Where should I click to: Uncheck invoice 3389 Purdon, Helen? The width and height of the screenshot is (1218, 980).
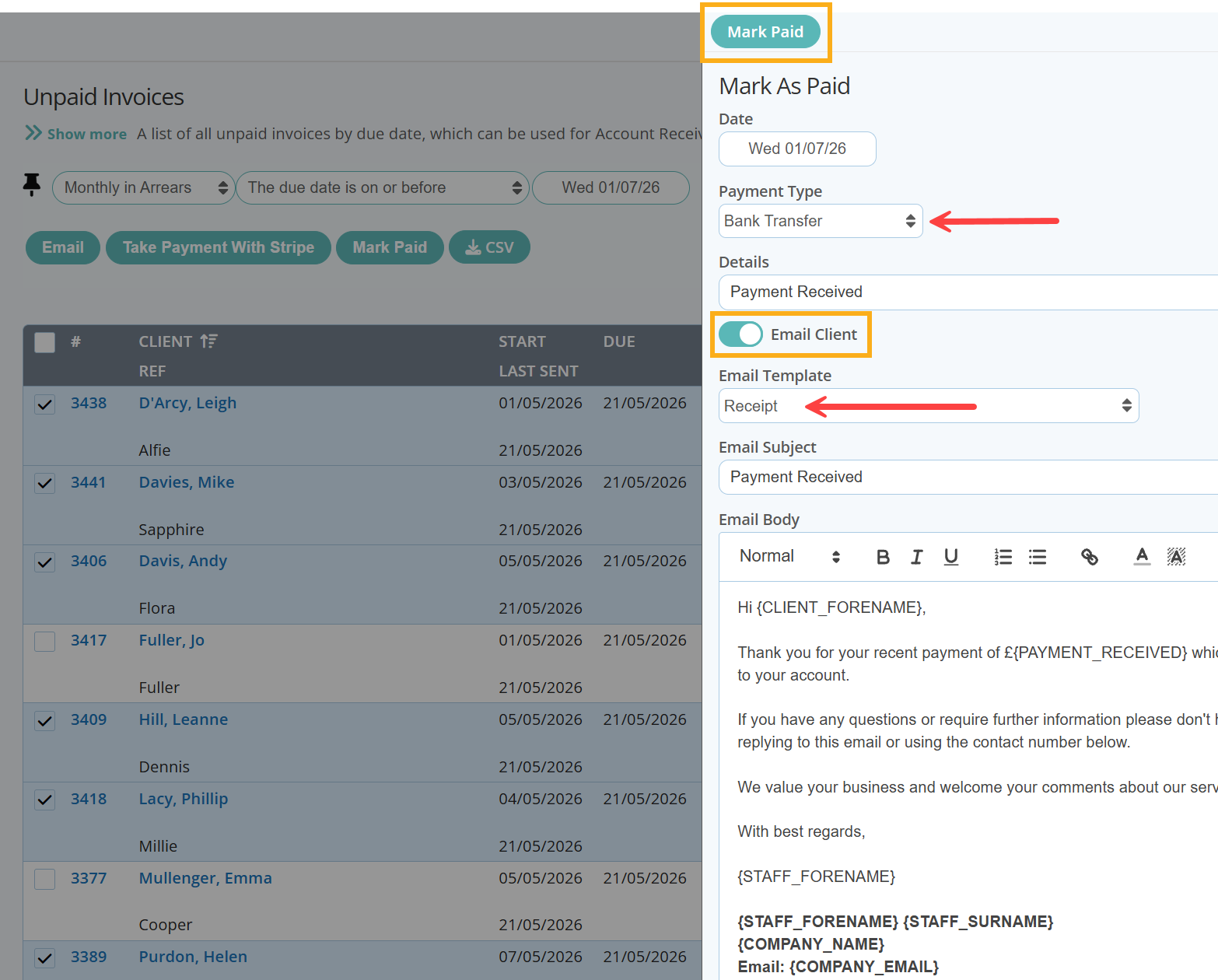point(45,957)
